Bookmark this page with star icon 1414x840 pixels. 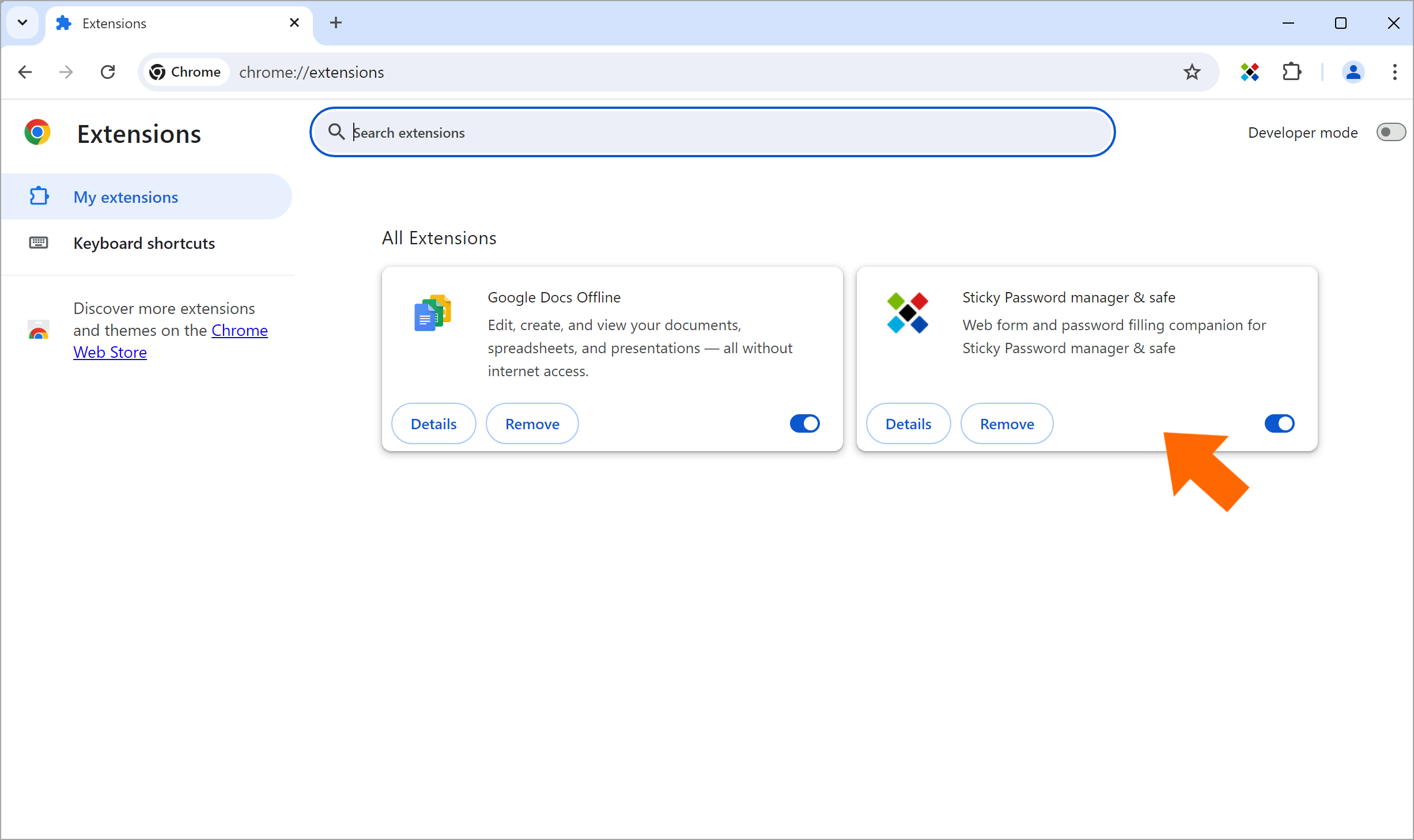pos(1192,72)
